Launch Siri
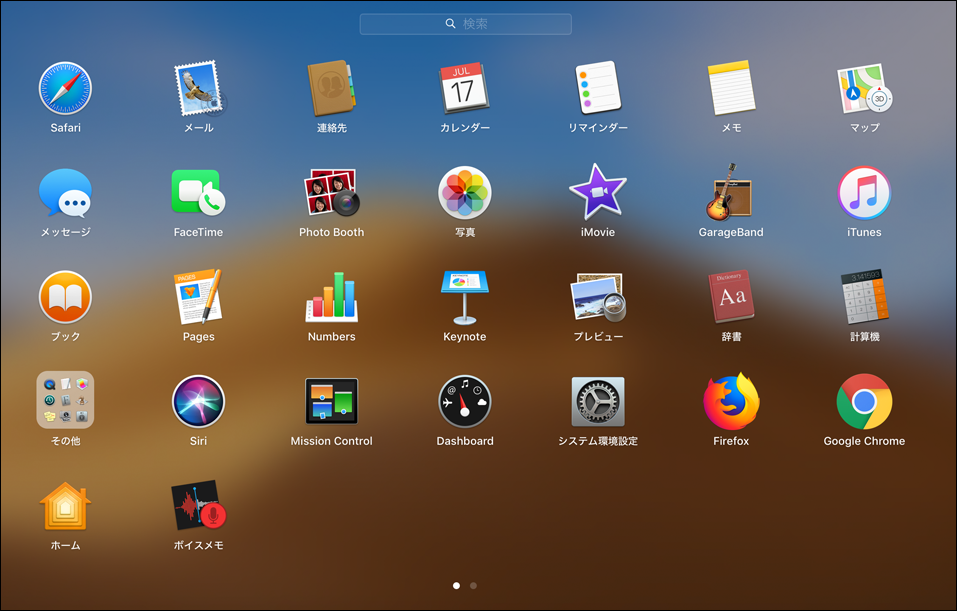This screenshot has height=611, width=957. (x=198, y=402)
